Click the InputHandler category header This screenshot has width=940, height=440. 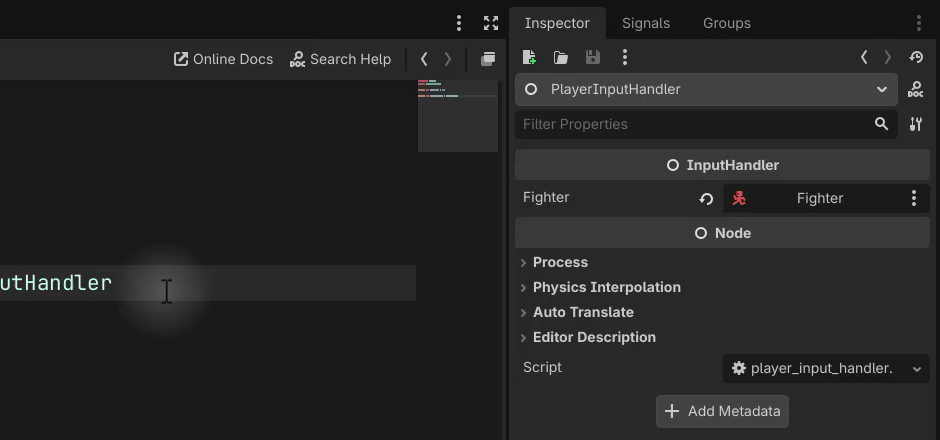[722, 165]
